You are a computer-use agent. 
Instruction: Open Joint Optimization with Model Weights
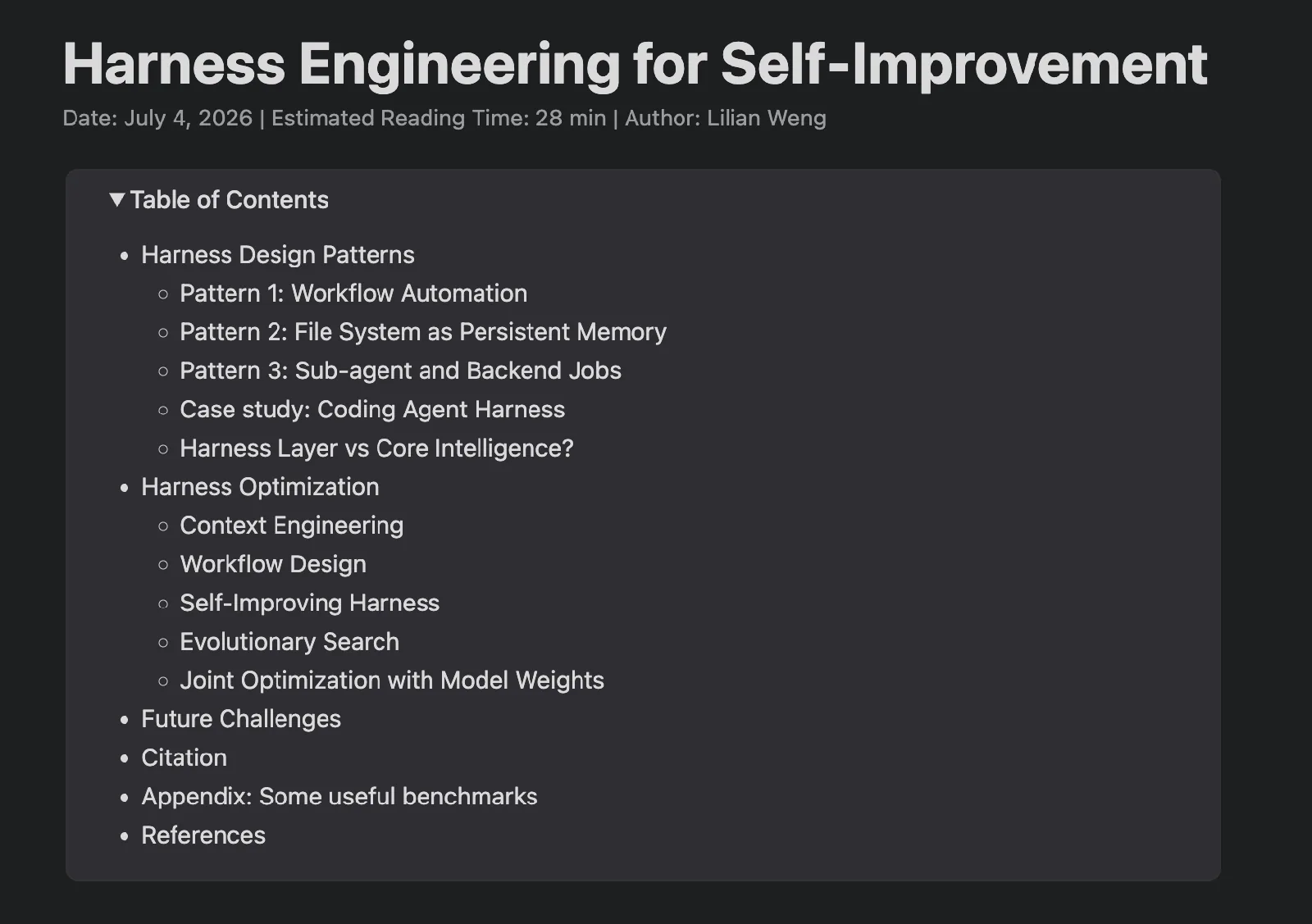tap(392, 680)
